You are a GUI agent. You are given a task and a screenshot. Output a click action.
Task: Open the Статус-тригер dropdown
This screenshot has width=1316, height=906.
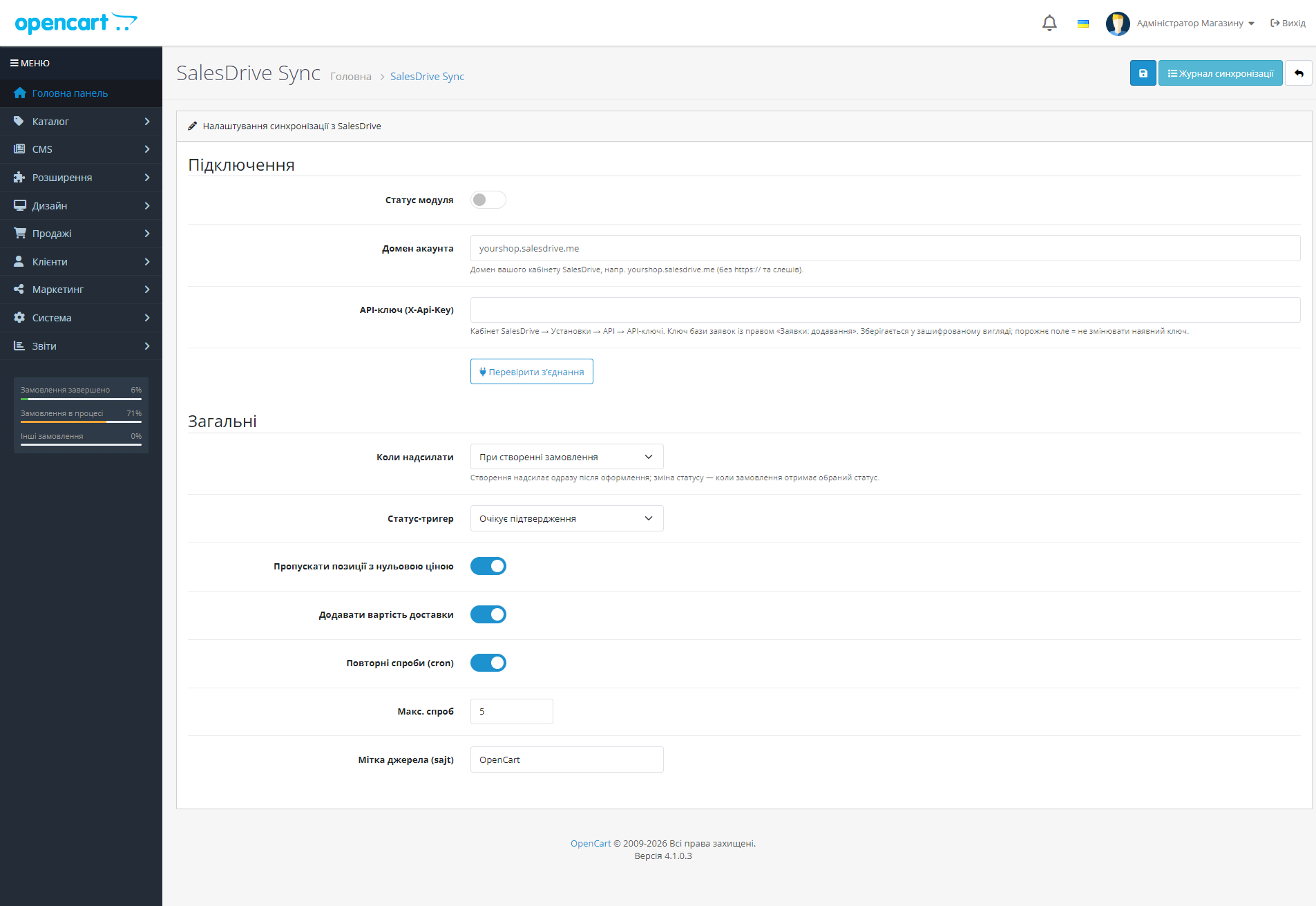tap(566, 518)
